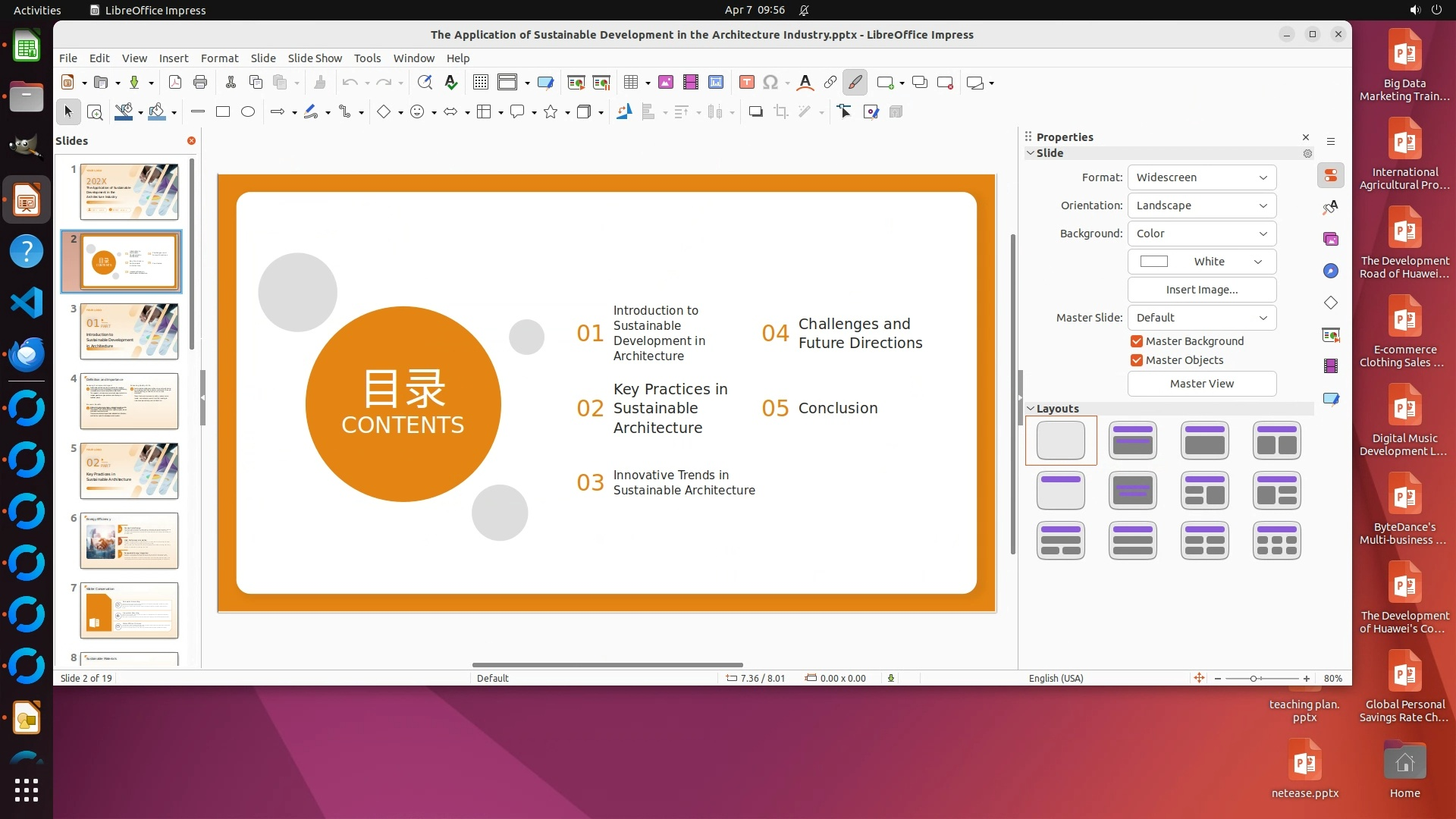
Task: Select the Rectangle drawing tool
Action: [222, 112]
